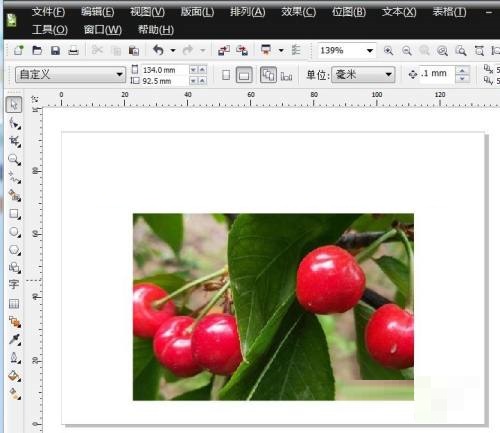Pick the Eyedropper tool
Viewport: 500px width, 433px height.
tap(14, 340)
